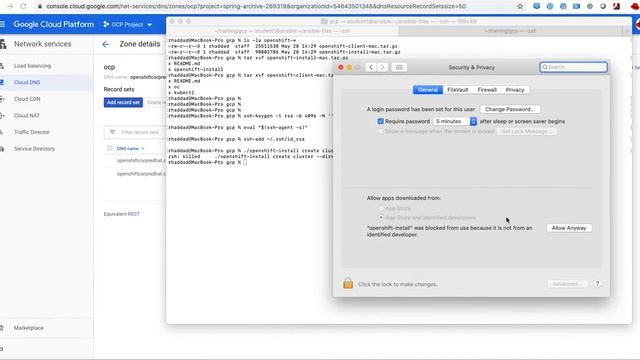This screenshot has height=360, width=640.
Task: Open the Google Cloud hamburger navigation menu
Action: click(2, 24)
